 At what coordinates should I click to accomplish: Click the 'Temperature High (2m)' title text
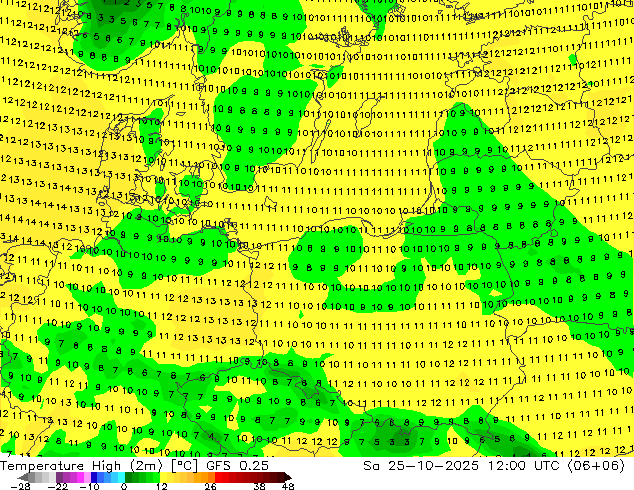pos(81,466)
